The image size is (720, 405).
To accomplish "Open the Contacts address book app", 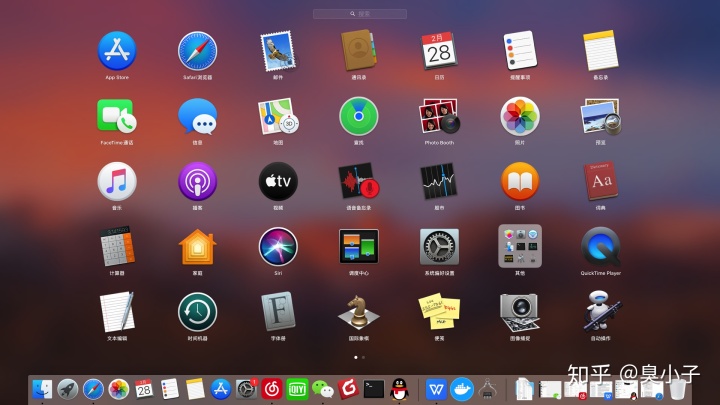I will tap(359, 51).
